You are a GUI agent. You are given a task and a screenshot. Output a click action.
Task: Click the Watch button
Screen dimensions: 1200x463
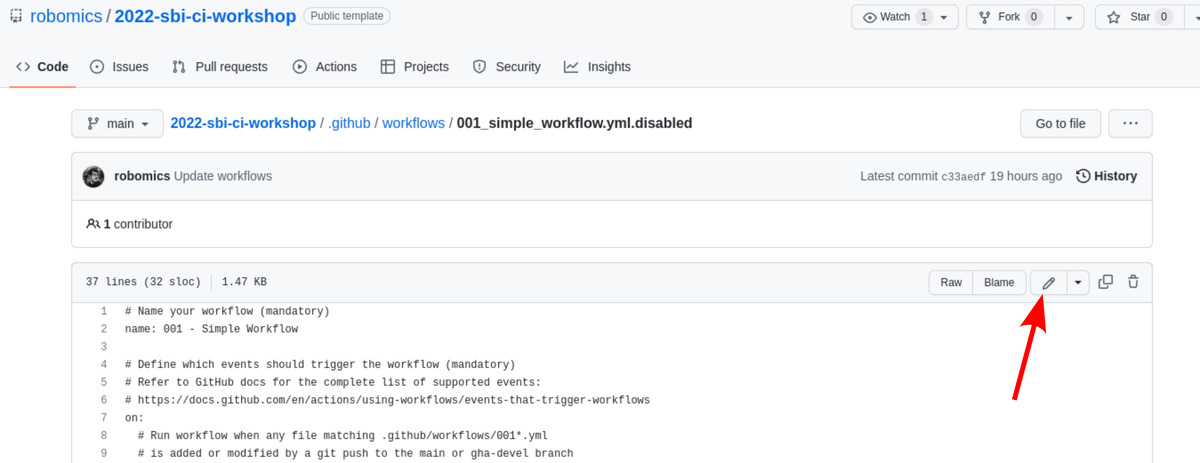pos(905,17)
